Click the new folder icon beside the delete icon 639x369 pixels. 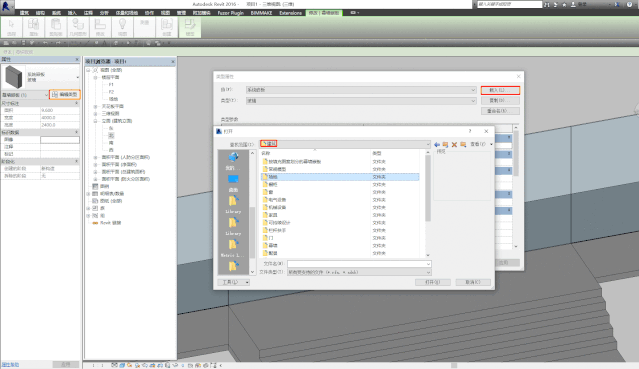(463, 144)
